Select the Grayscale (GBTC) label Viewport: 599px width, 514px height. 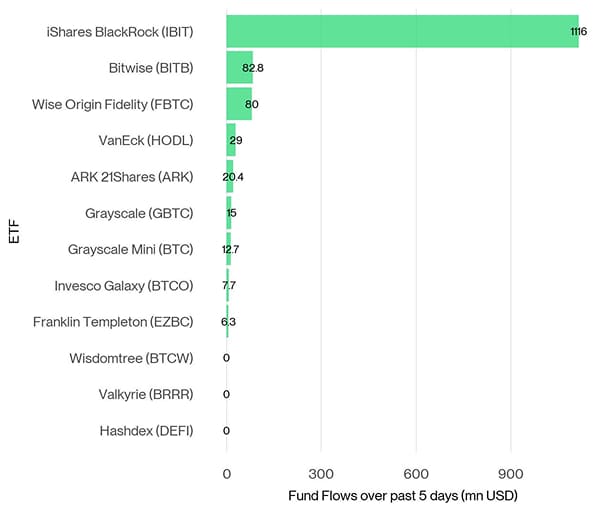pos(139,213)
